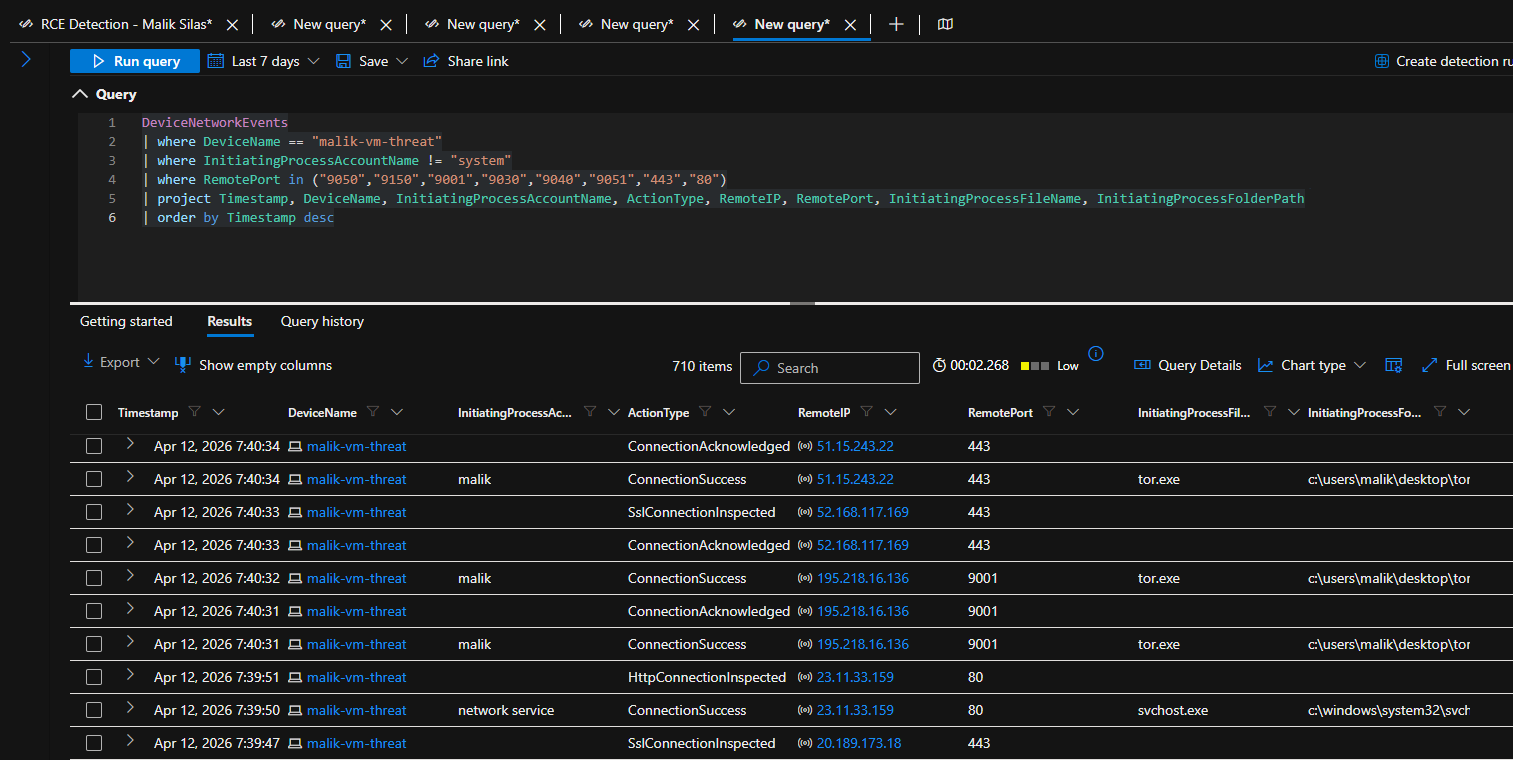Click Show empty columns
1513x760 pixels.
click(x=264, y=365)
